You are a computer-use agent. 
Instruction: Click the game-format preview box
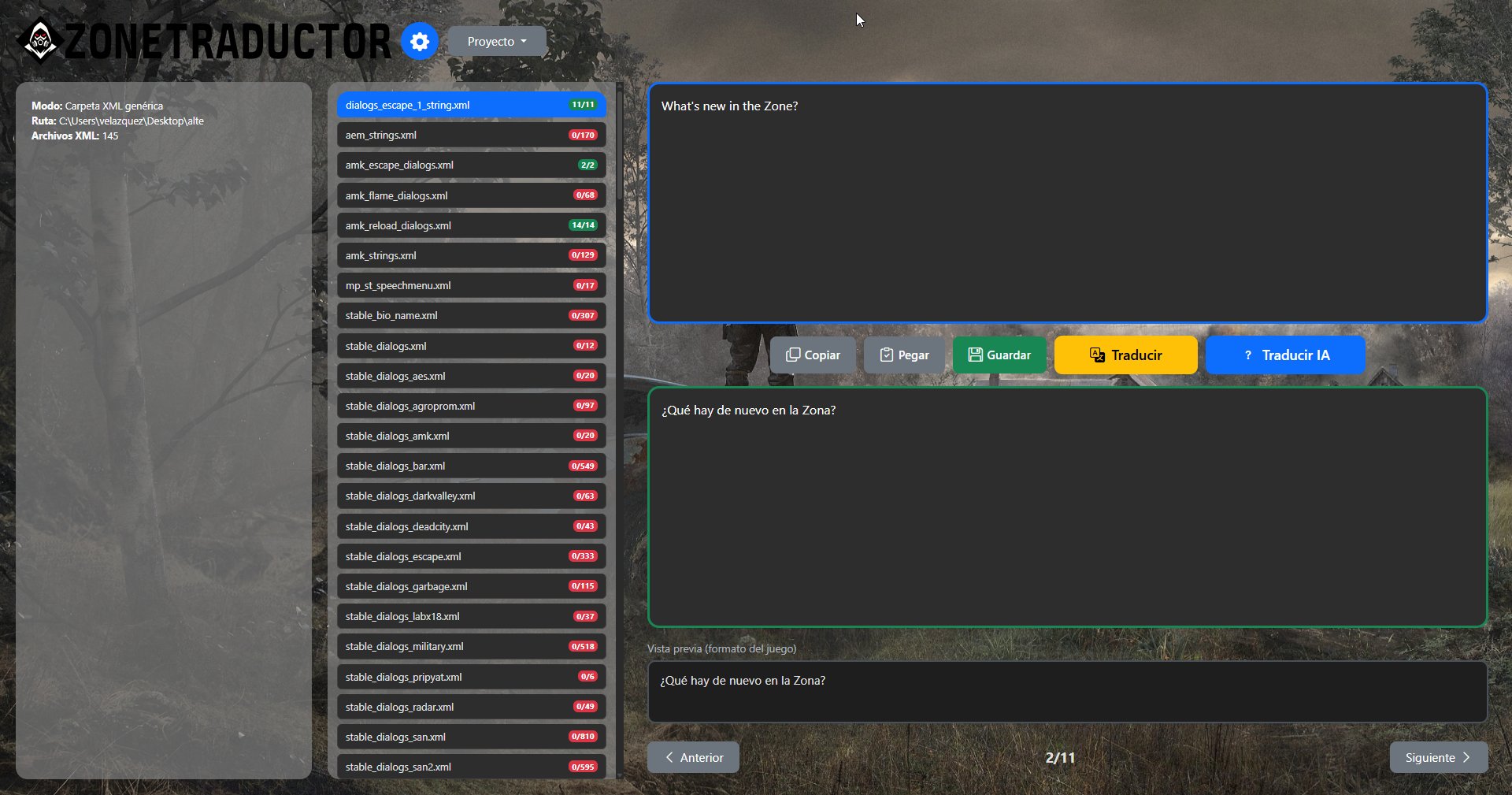pyautogui.click(x=1067, y=691)
